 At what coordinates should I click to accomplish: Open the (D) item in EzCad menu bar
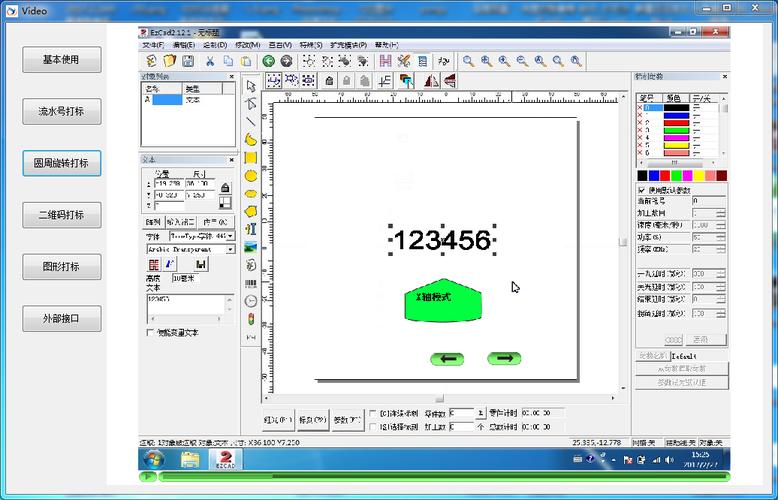coord(215,45)
